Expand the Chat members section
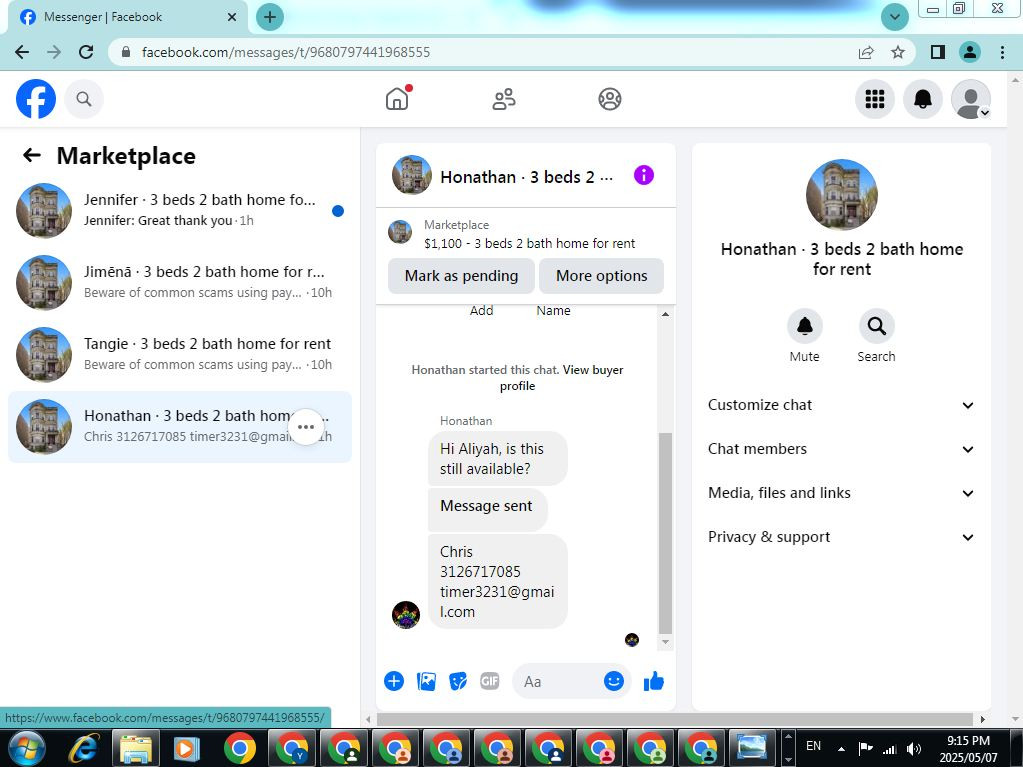Screen dimensions: 1023x767 pyautogui.click(x=842, y=449)
